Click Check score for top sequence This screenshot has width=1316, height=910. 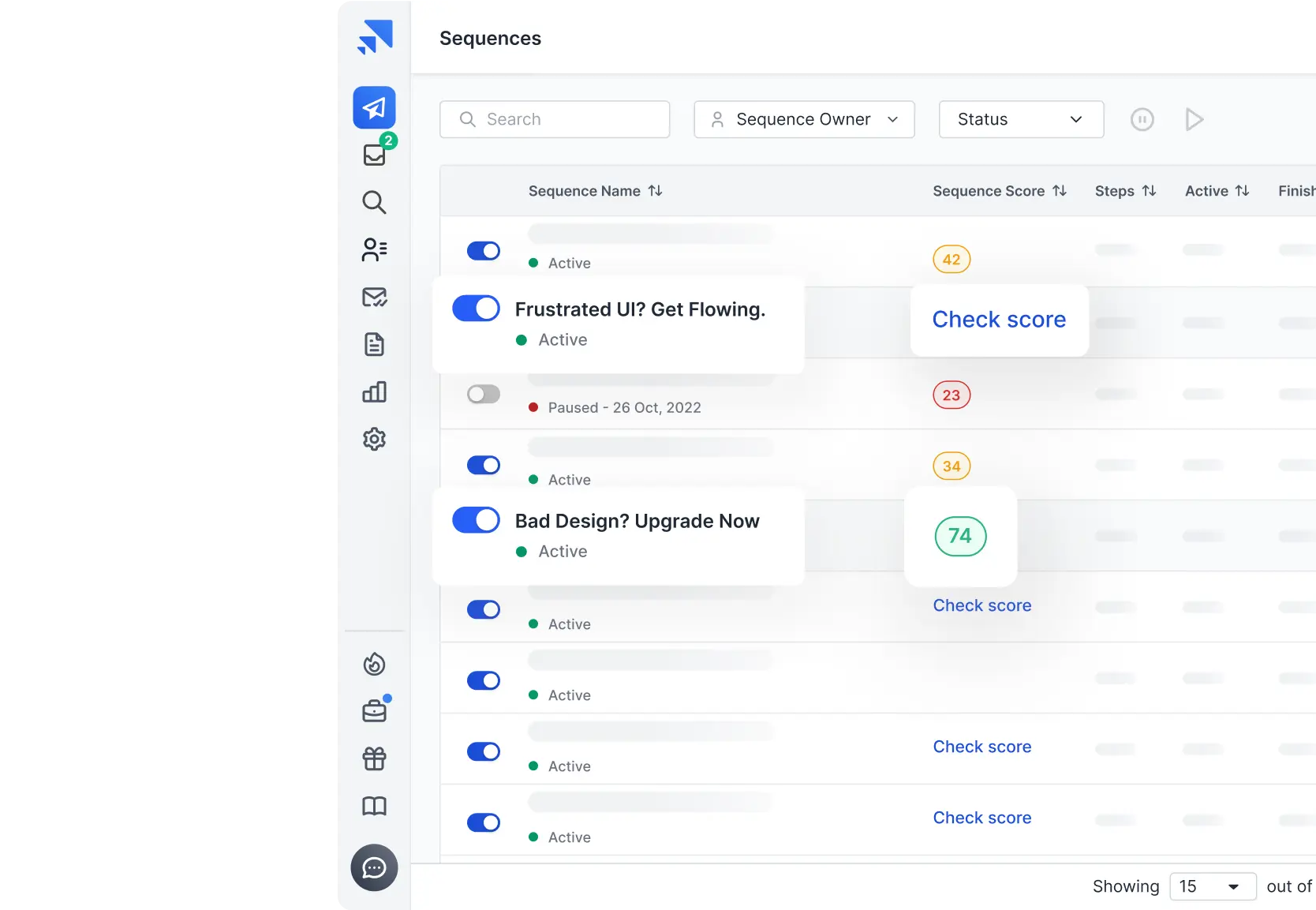[998, 320]
